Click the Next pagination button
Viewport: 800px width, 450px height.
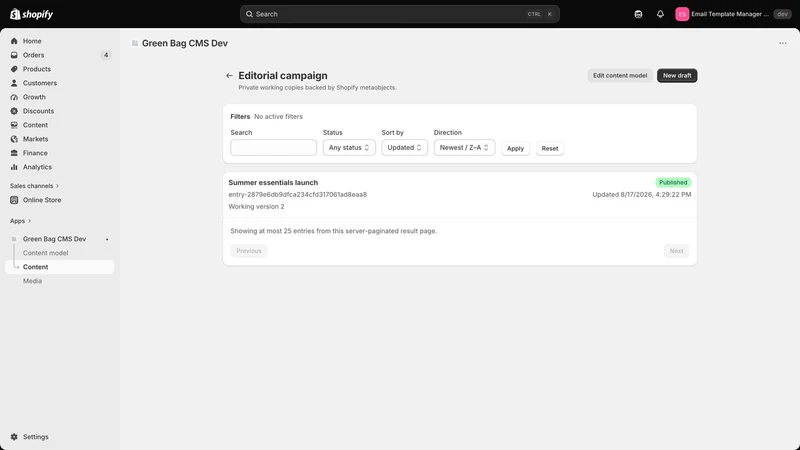pyautogui.click(x=677, y=251)
